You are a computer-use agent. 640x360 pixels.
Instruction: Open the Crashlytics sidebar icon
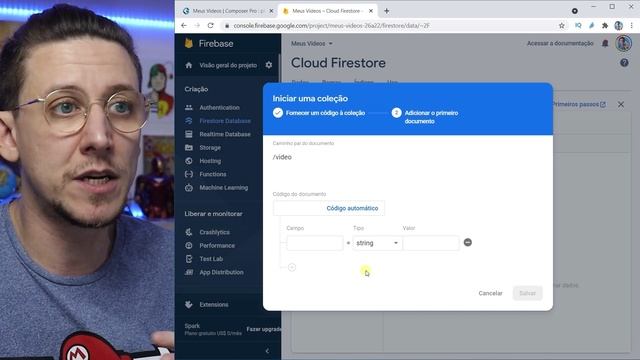point(189,232)
